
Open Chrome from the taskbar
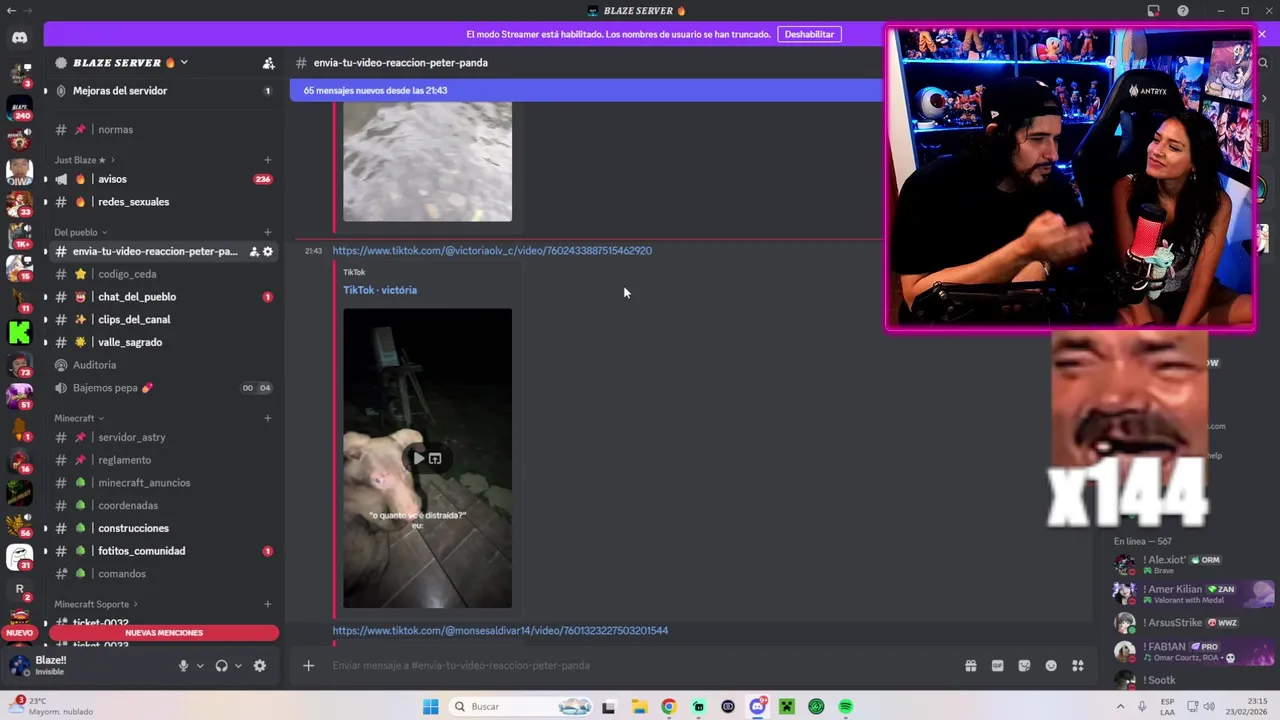[x=669, y=707]
